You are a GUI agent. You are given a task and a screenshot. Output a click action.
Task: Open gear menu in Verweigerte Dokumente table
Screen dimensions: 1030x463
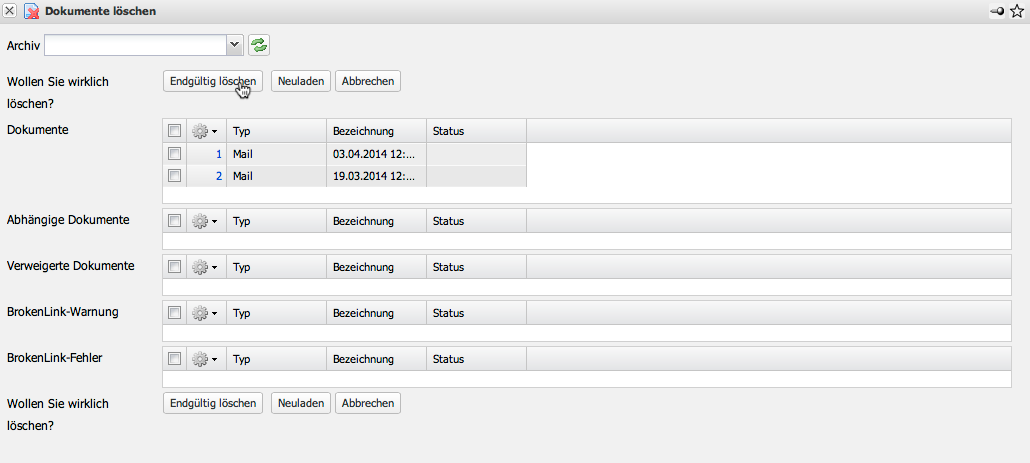[x=205, y=267]
